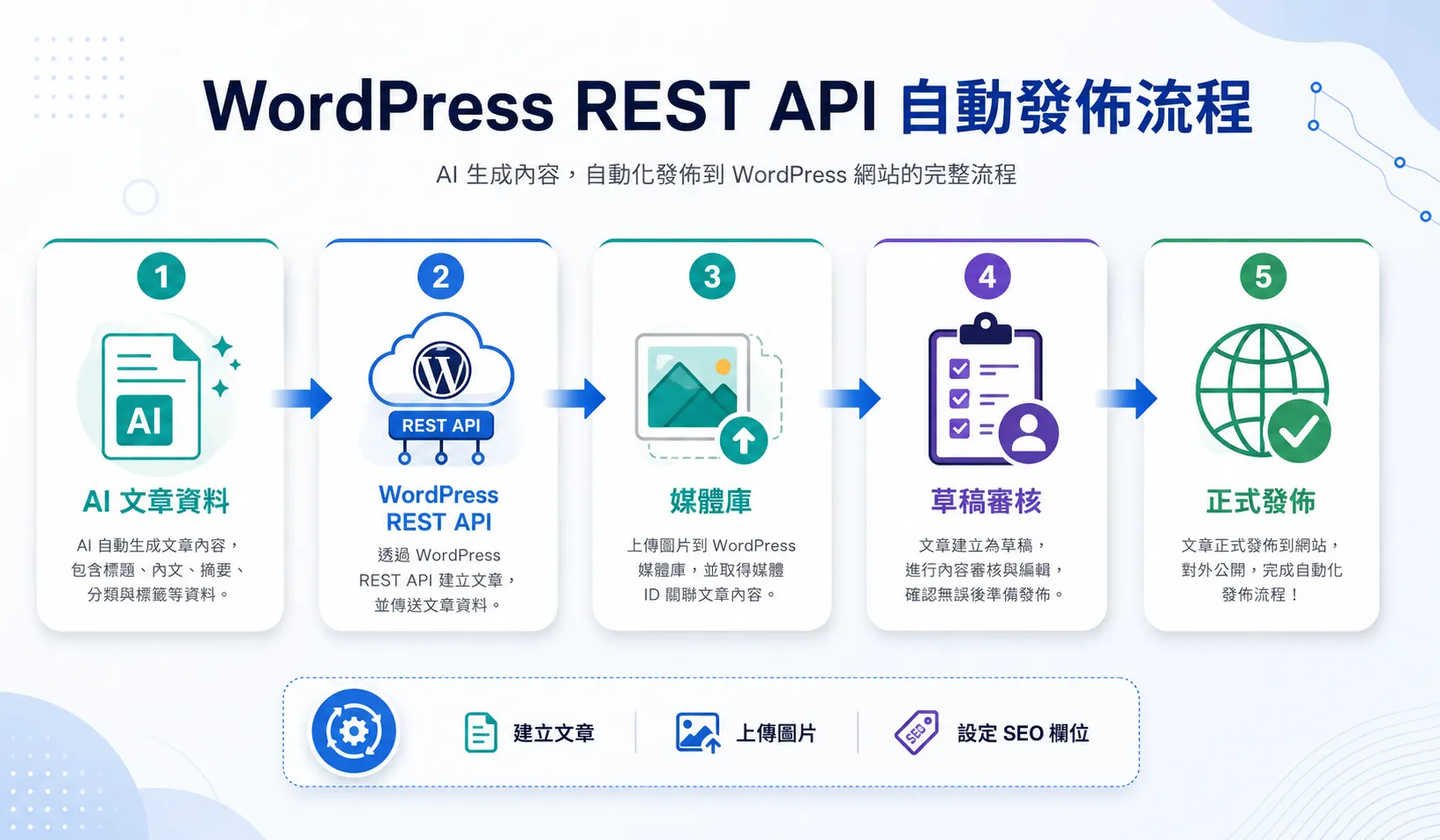Click the 建立文章 label
This screenshot has height=840, width=1440.
(x=554, y=733)
